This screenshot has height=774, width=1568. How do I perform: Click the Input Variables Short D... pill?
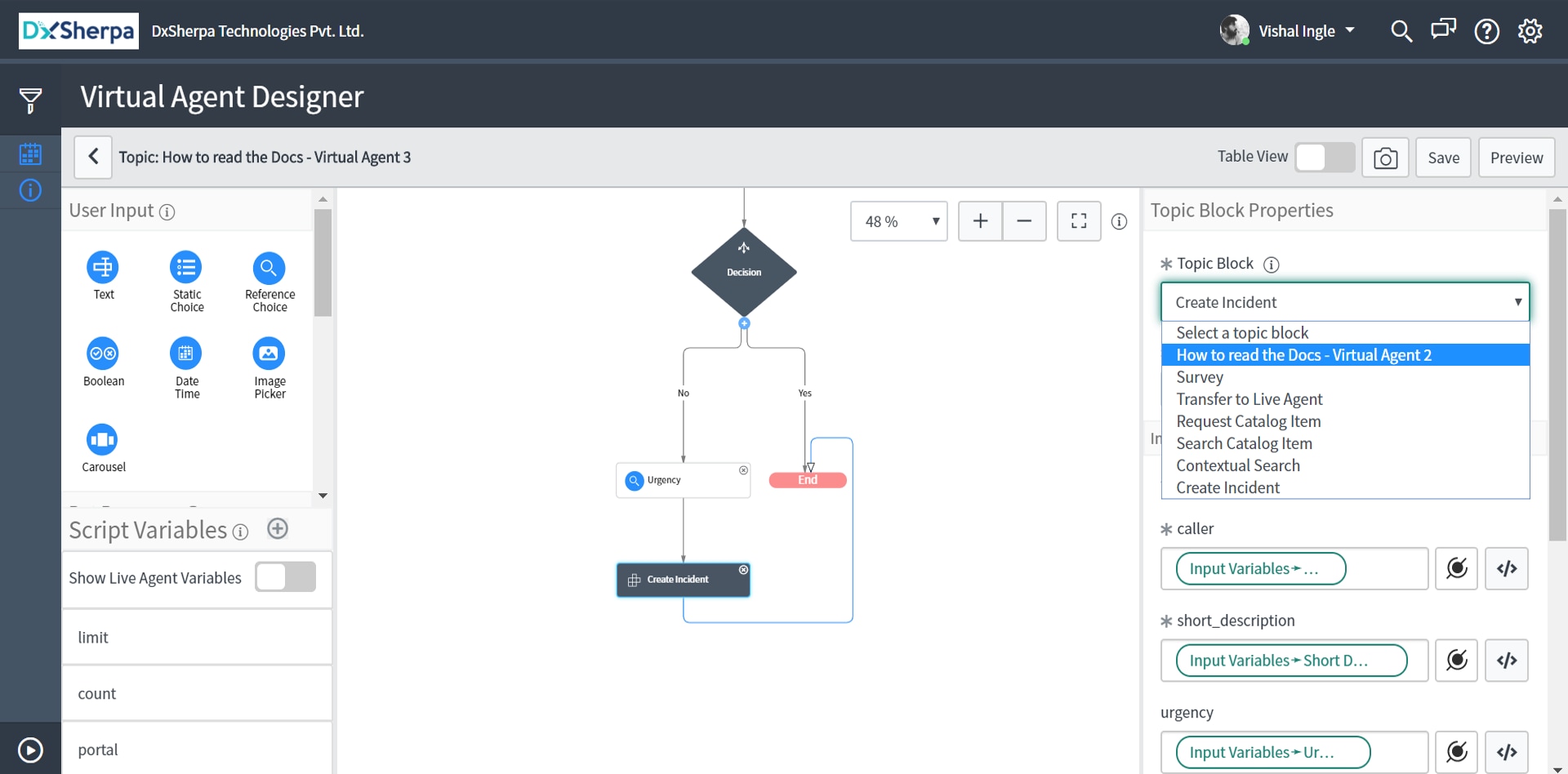pyautogui.click(x=1291, y=660)
